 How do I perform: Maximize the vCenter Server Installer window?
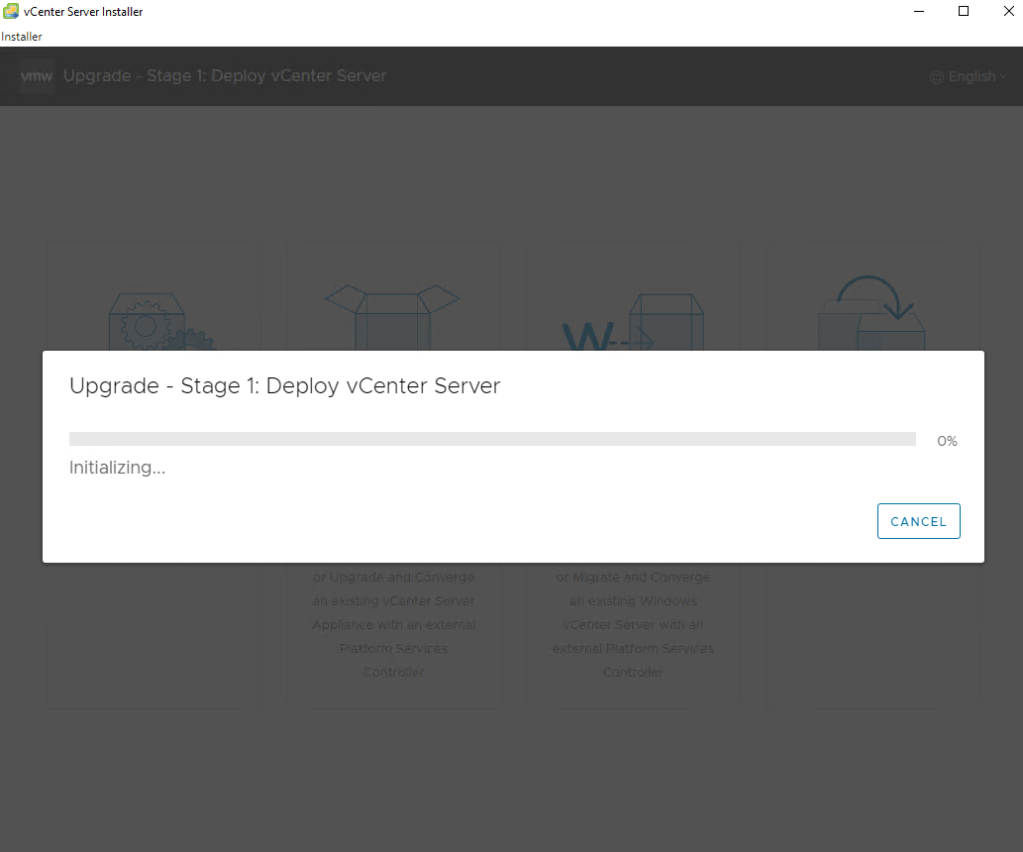[963, 12]
